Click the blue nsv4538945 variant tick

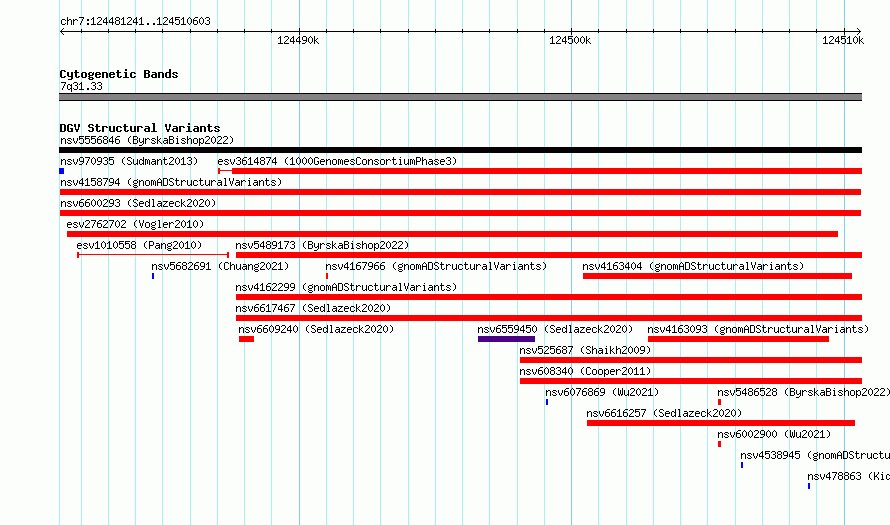(742, 465)
